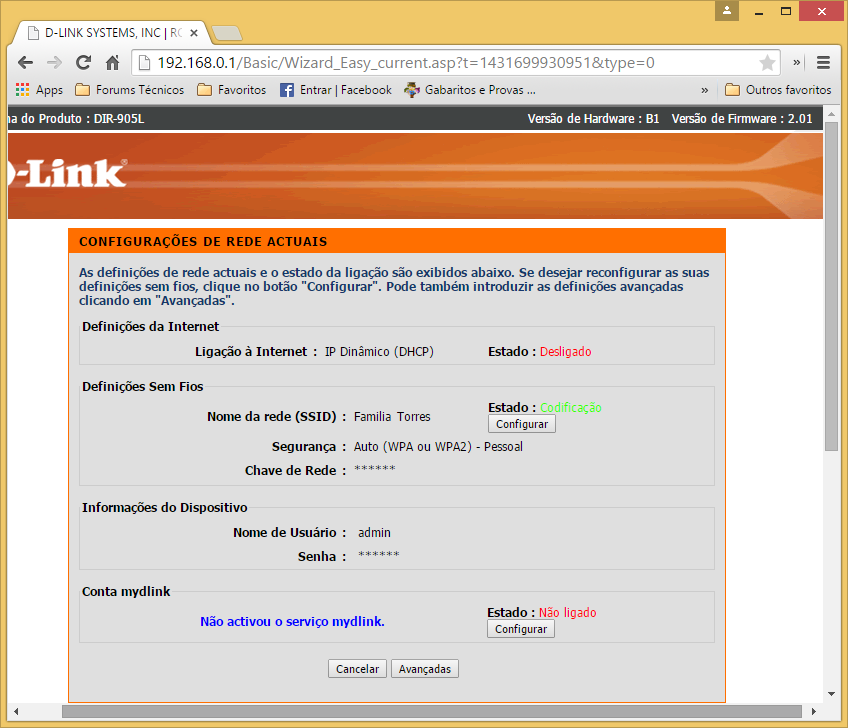The width and height of the screenshot is (848, 728).
Task: Click the CONFIGURAÇÕES DE REDE ACTUAIS heading
Action: pos(203,242)
